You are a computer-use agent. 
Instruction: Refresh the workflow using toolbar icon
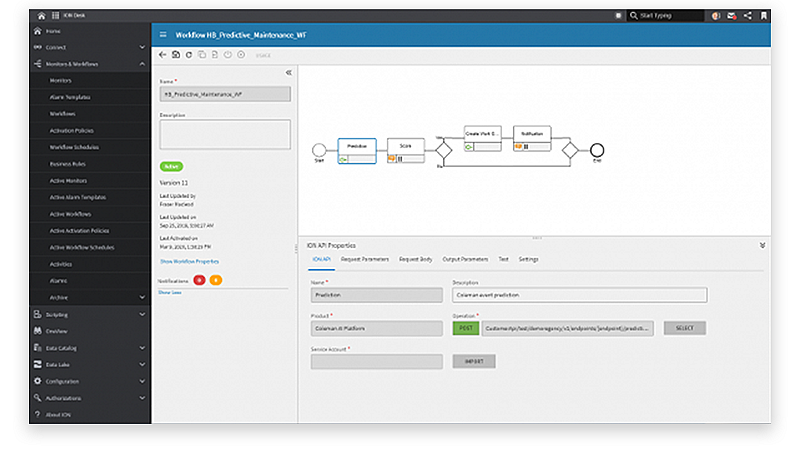click(189, 55)
